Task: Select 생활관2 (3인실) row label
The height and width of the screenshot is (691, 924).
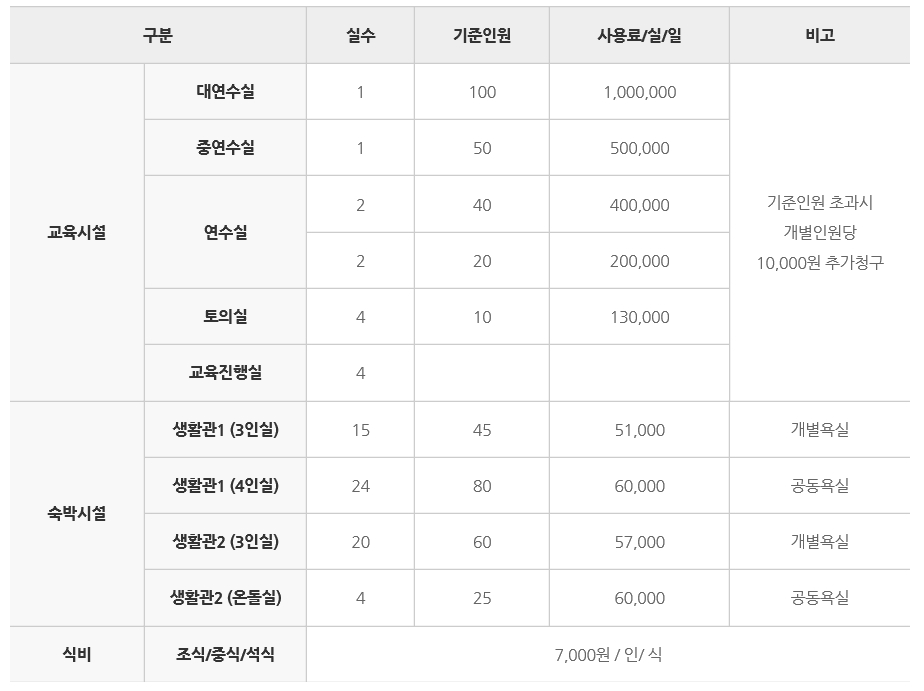Action: point(225,541)
